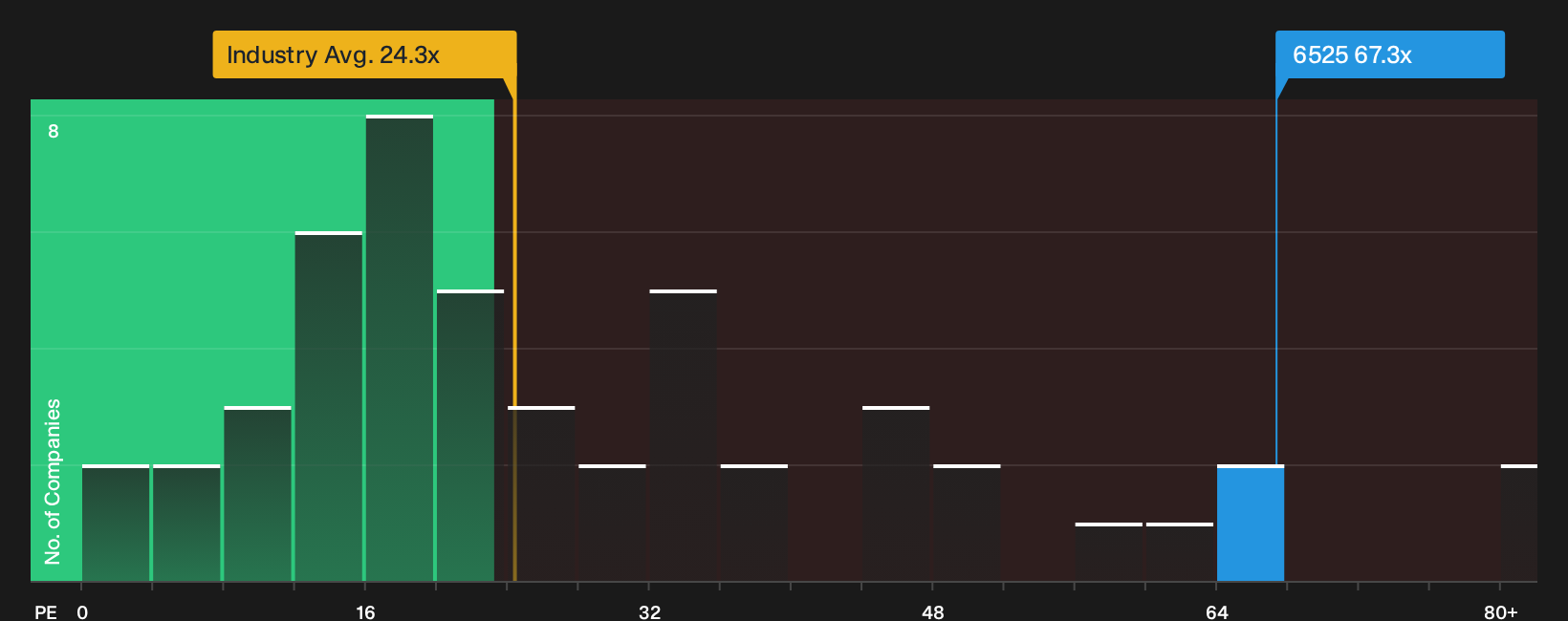The height and width of the screenshot is (621, 1568).
Task: Click the y-axis value 8
Action: 54,131
